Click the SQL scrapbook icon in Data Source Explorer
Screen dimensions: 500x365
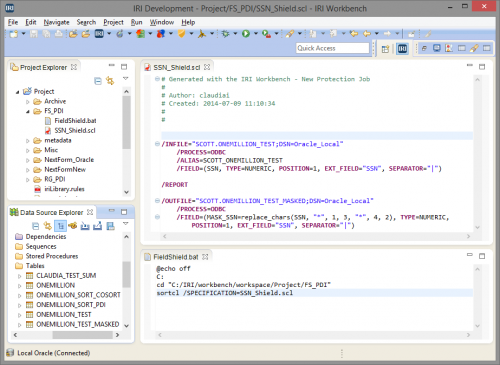tap(110, 226)
